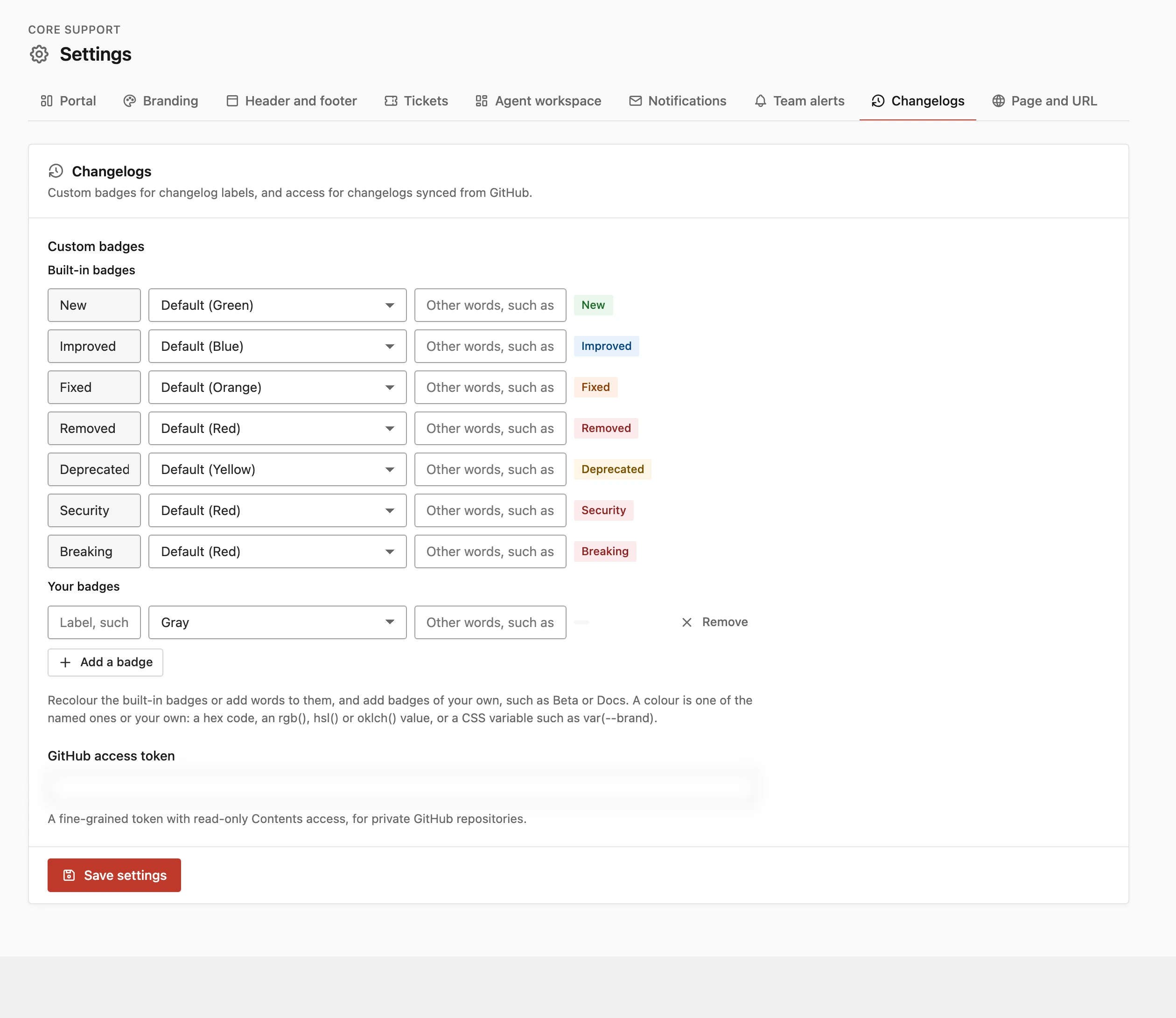Click the Other words field for Deprecated
Viewport: 1176px width, 1018px height.
490,470
